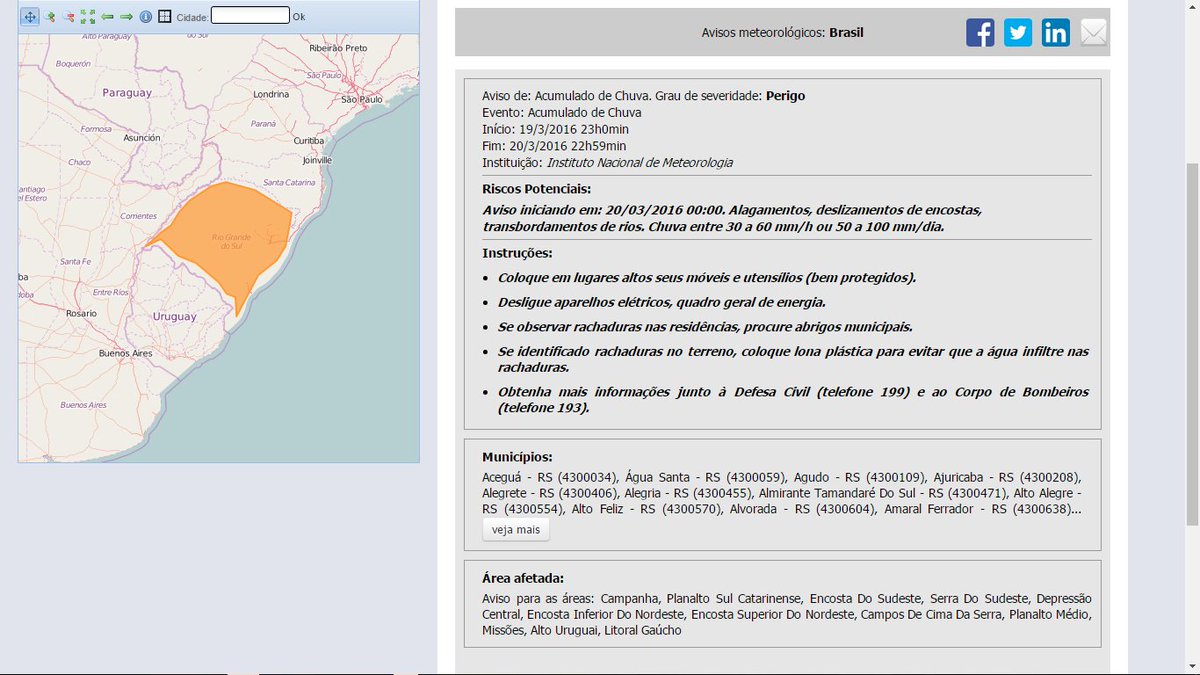This screenshot has width=1200, height=675.
Task: Click Asunción label on map
Action: 141,137
